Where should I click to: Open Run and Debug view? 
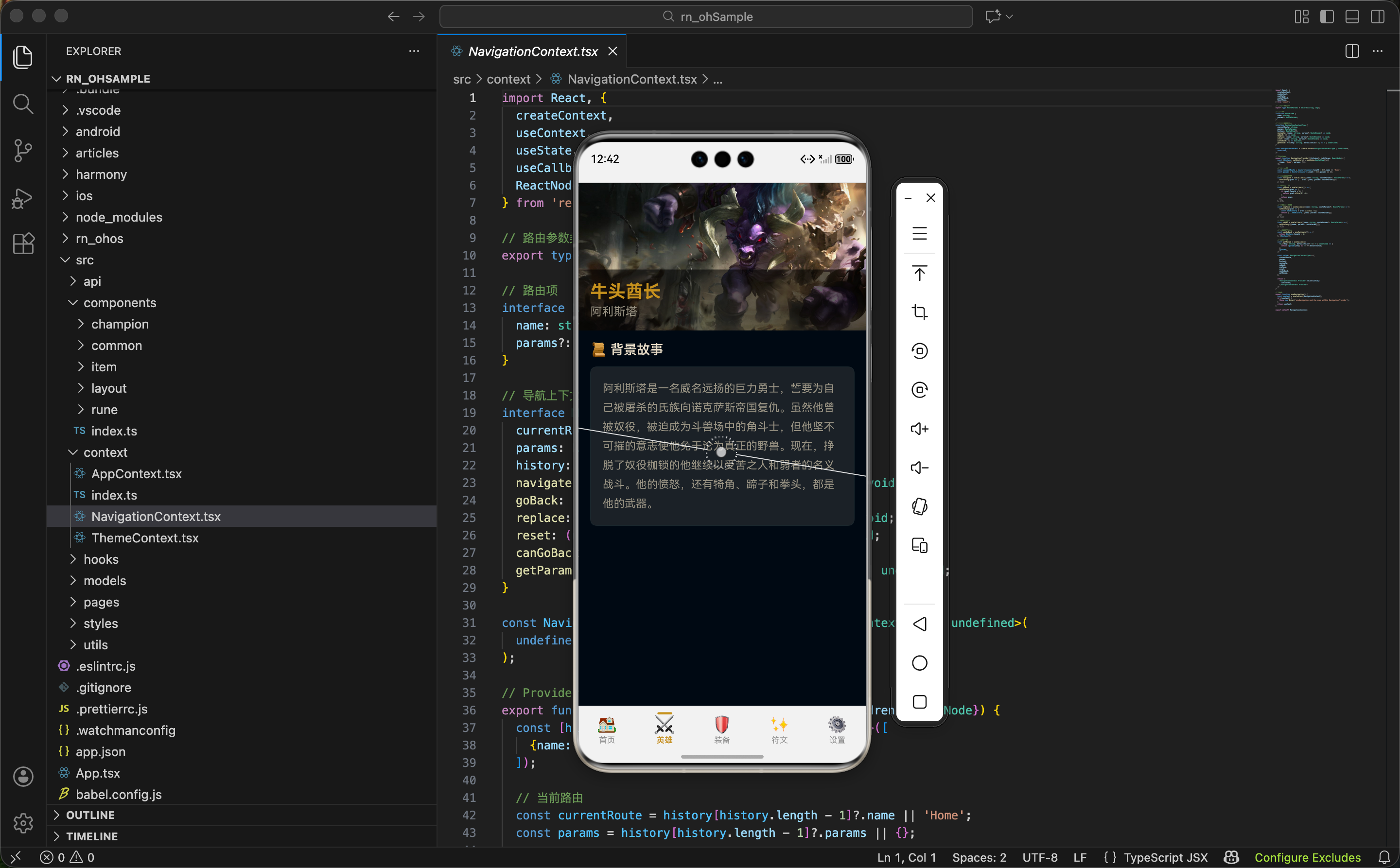(23, 198)
